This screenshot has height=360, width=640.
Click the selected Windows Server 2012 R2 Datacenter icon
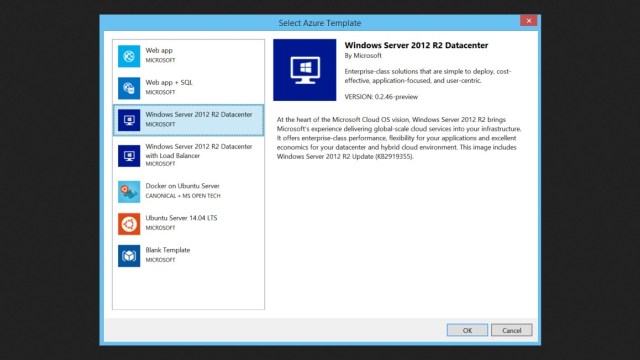click(129, 120)
